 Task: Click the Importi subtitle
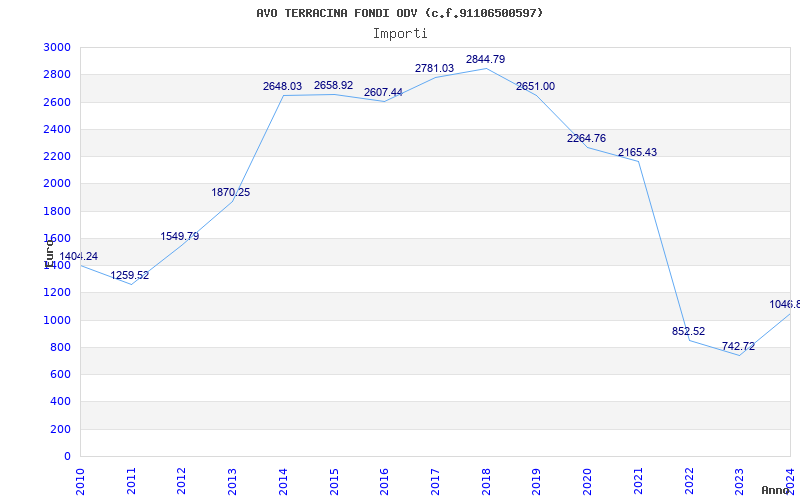[x=400, y=34]
